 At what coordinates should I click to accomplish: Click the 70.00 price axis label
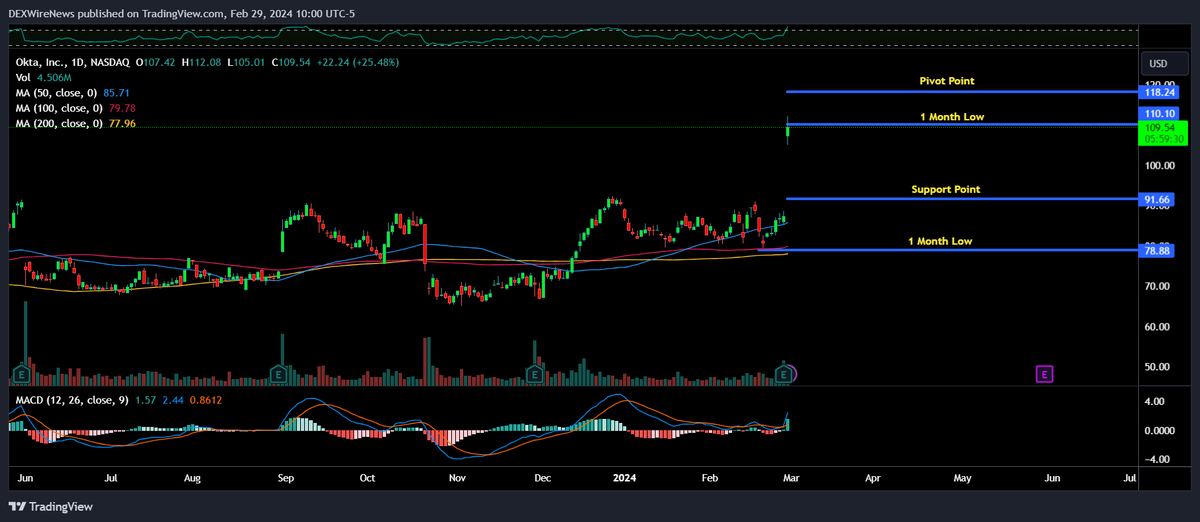click(1158, 286)
